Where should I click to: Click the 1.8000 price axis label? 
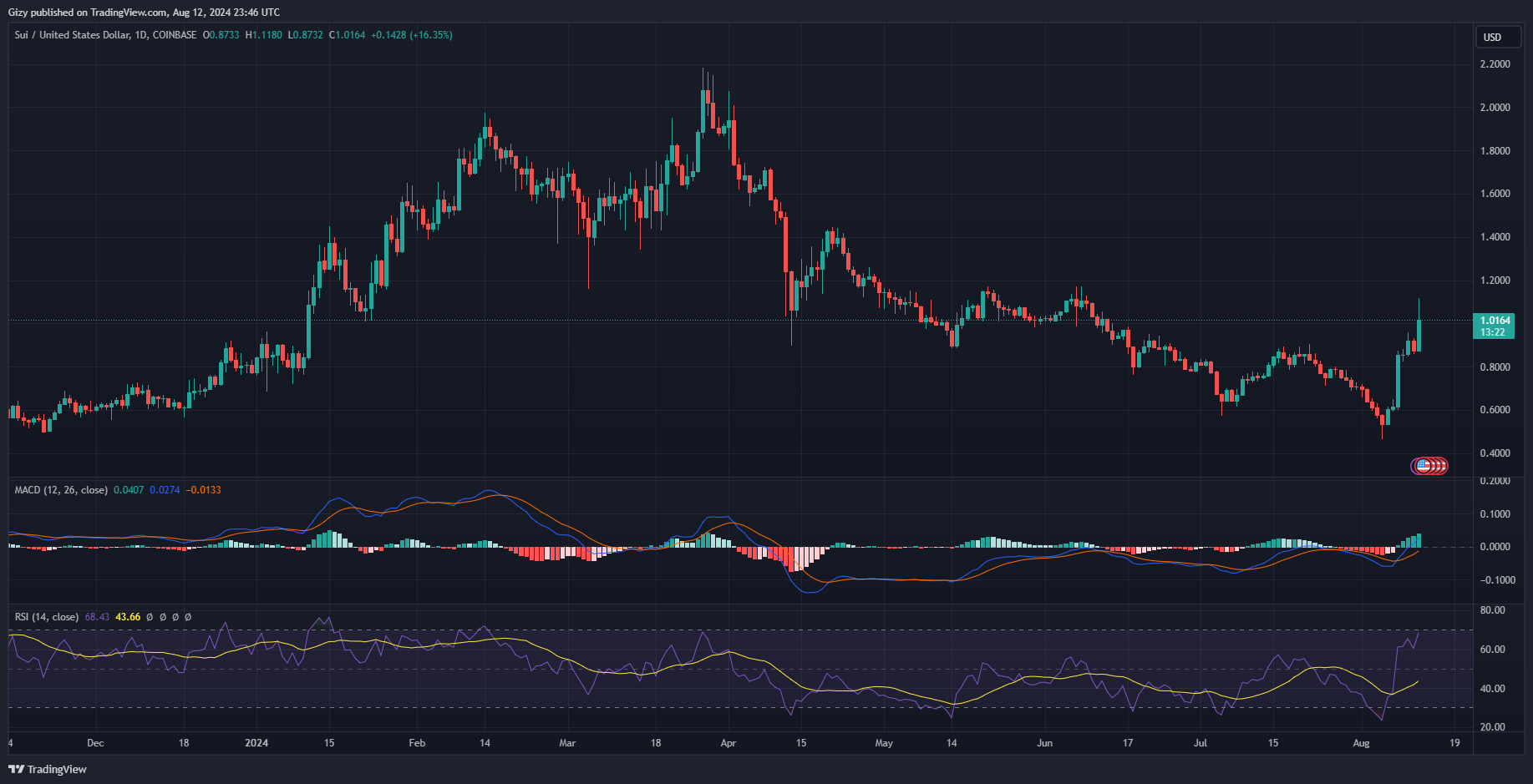[x=1495, y=151]
